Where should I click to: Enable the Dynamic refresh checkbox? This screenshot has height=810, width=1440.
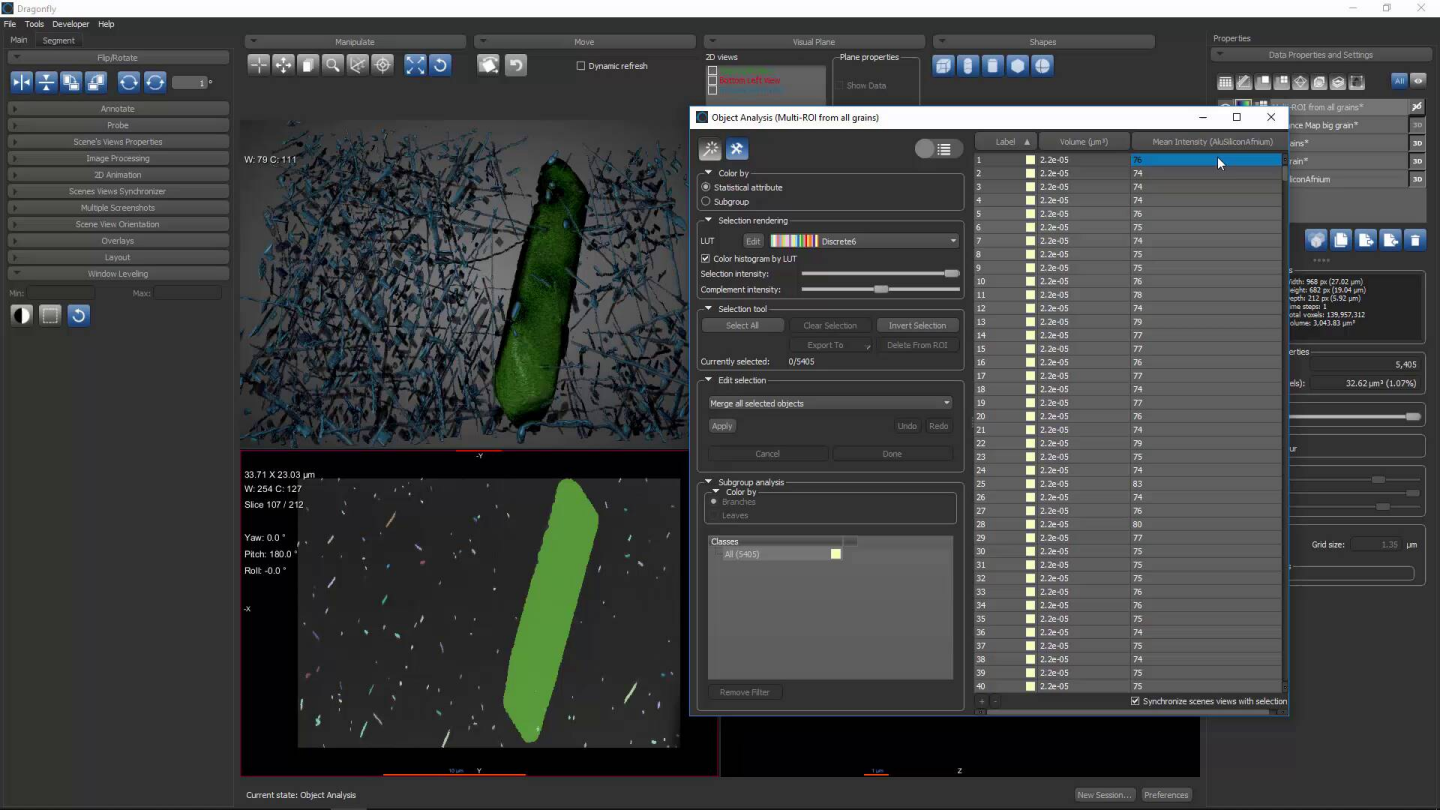[581, 66]
